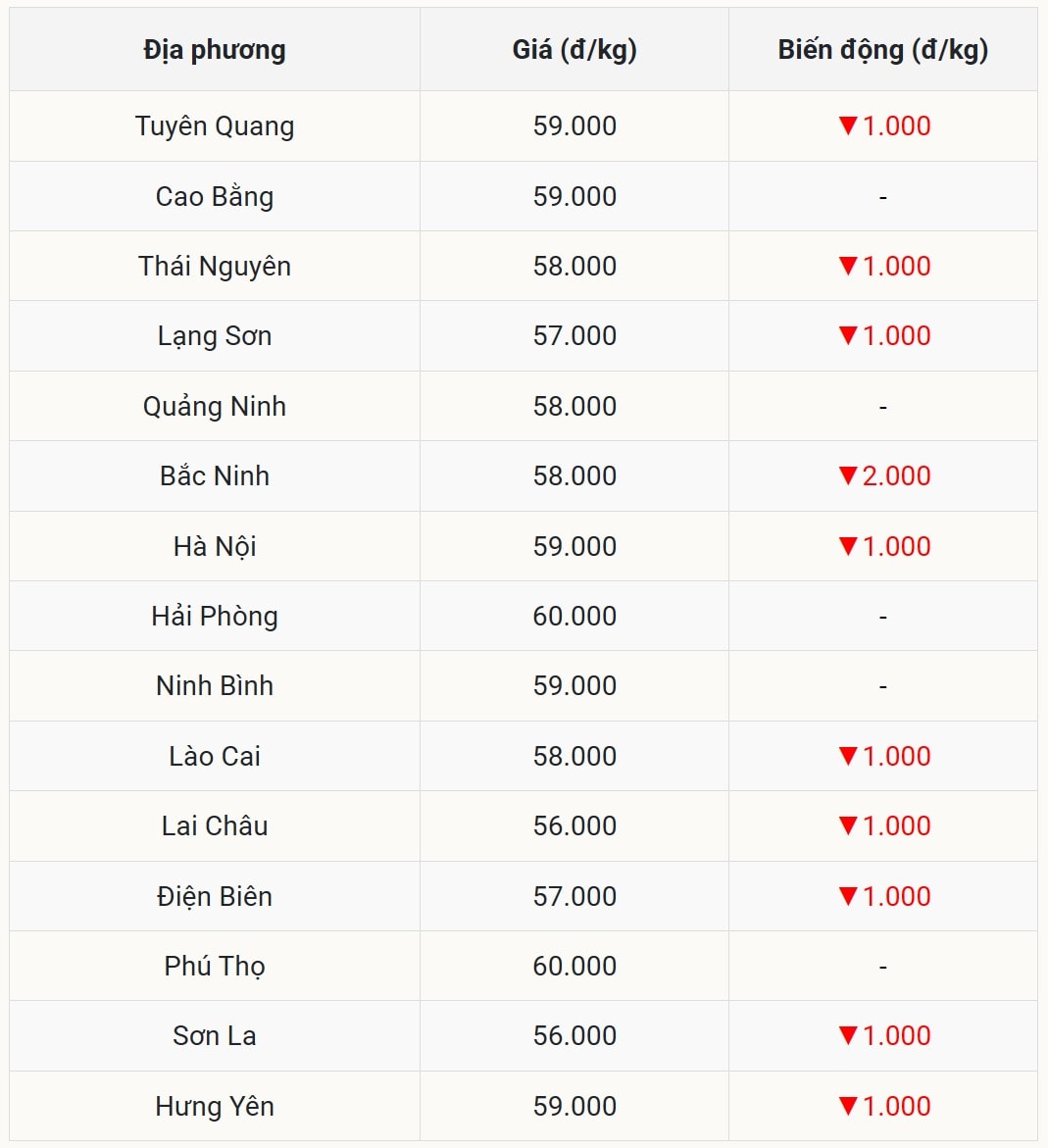Click the "Địa phương" column header

click(215, 50)
